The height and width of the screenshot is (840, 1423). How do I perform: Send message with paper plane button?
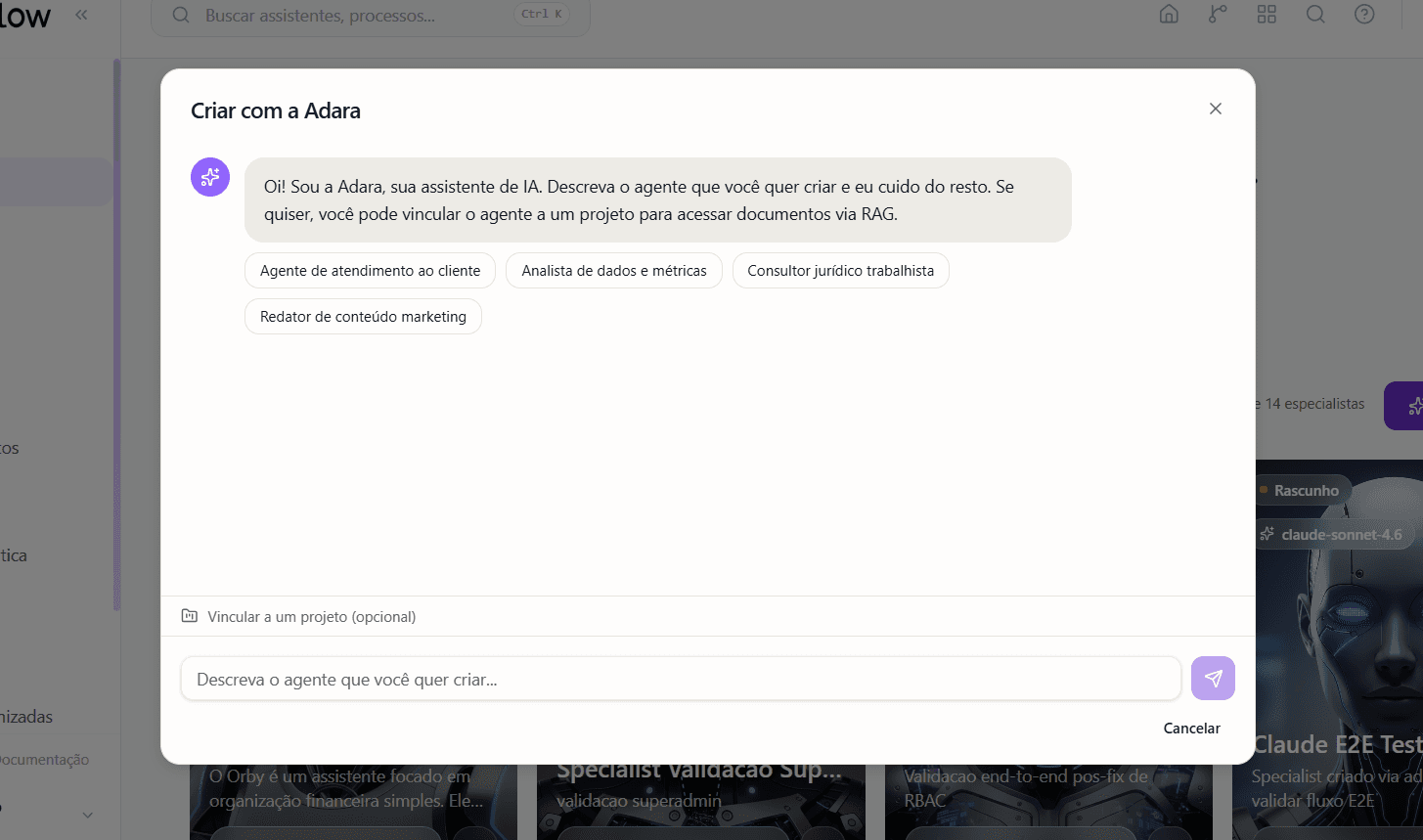[1213, 679]
